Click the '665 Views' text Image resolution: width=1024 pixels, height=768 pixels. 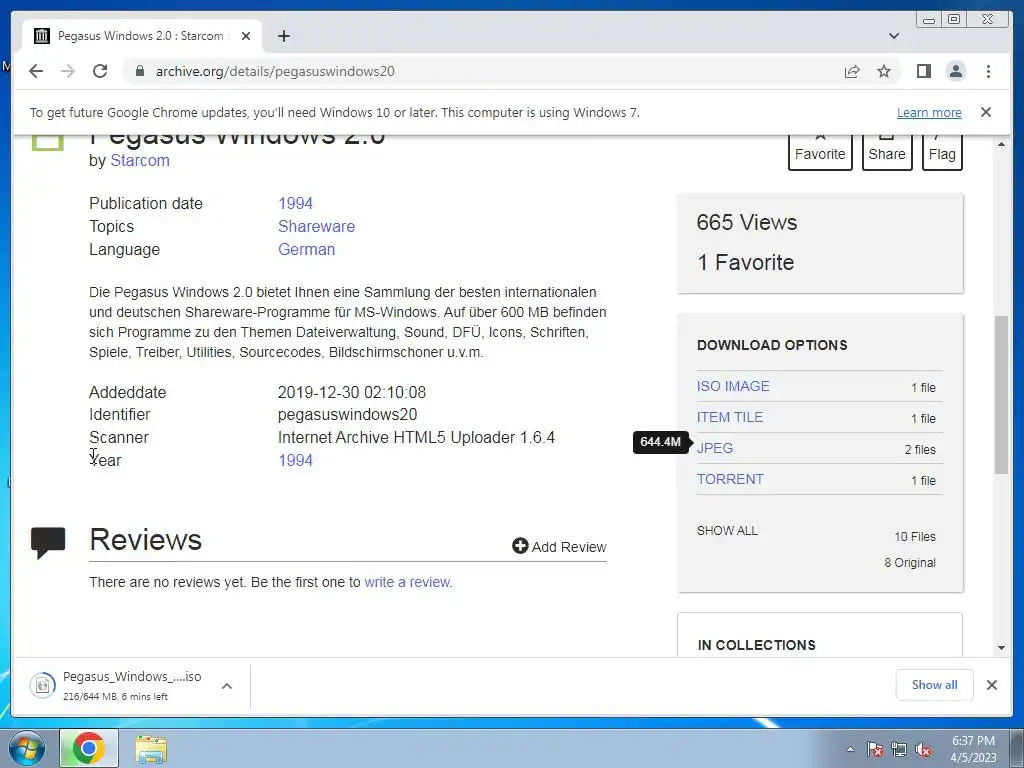pyautogui.click(x=746, y=223)
